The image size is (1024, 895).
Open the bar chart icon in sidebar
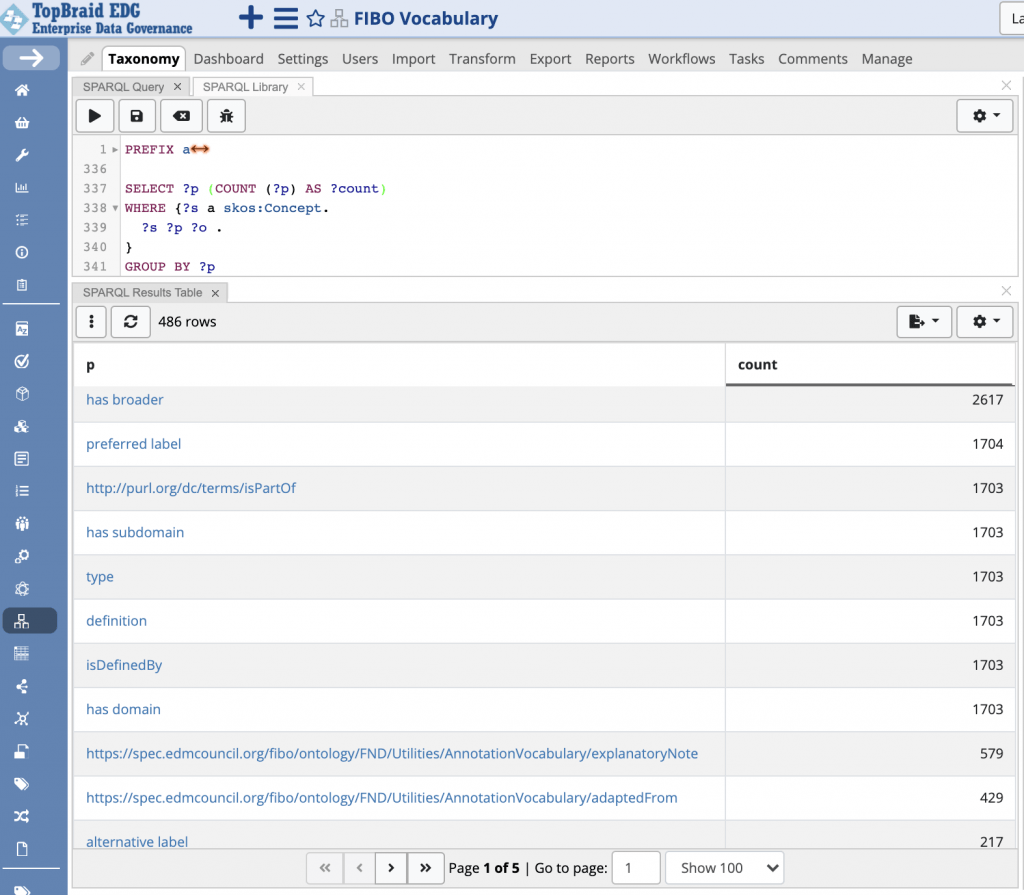[x=22, y=188]
